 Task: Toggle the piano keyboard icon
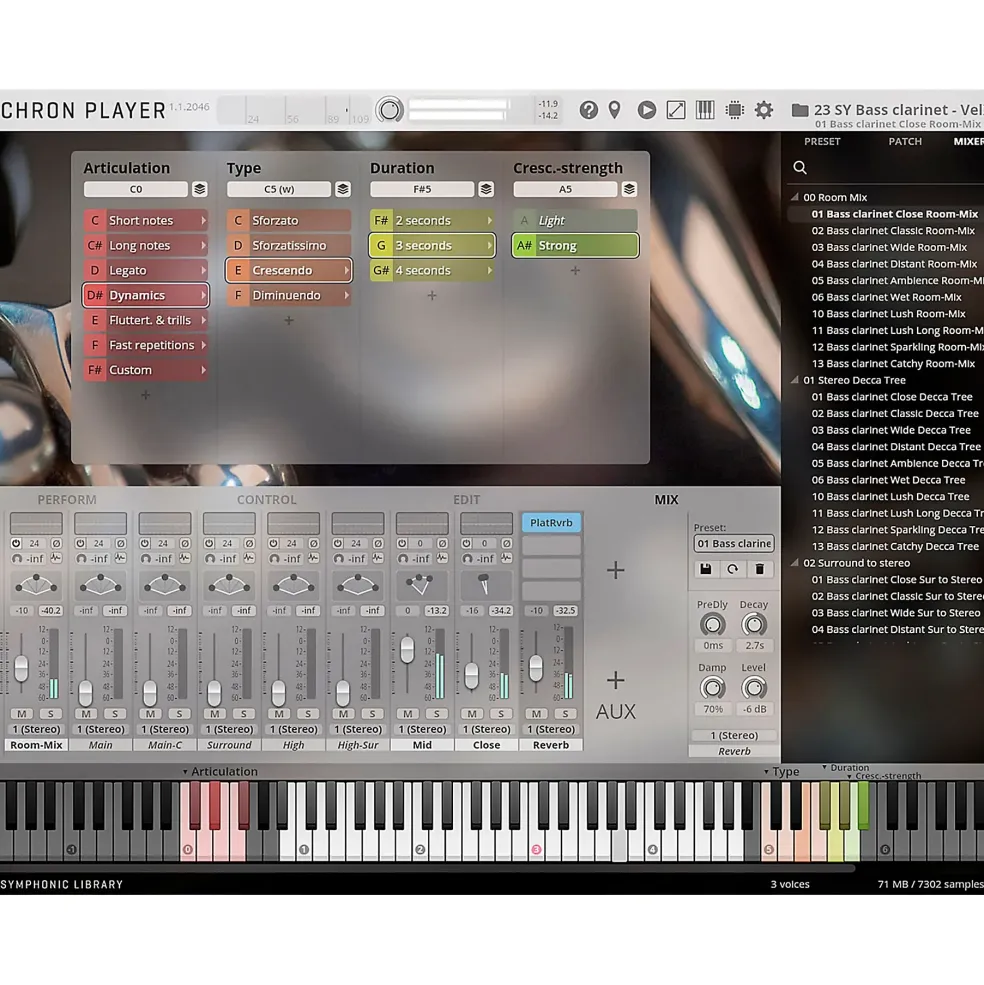[705, 111]
